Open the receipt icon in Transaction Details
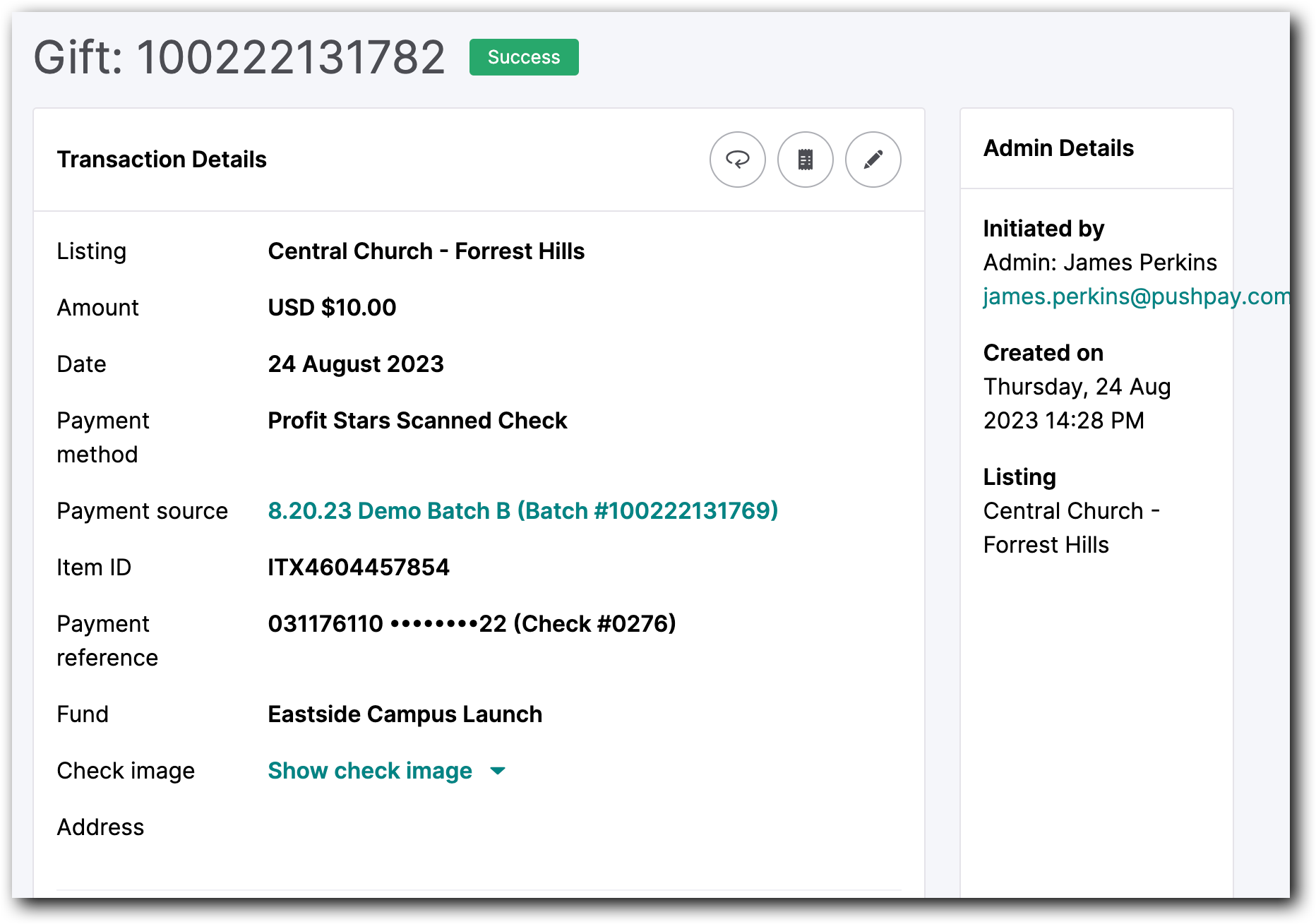 pyautogui.click(x=805, y=160)
